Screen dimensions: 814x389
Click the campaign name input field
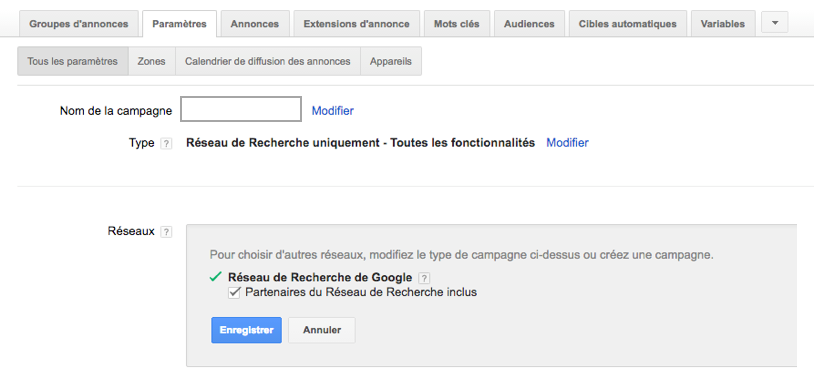241,109
